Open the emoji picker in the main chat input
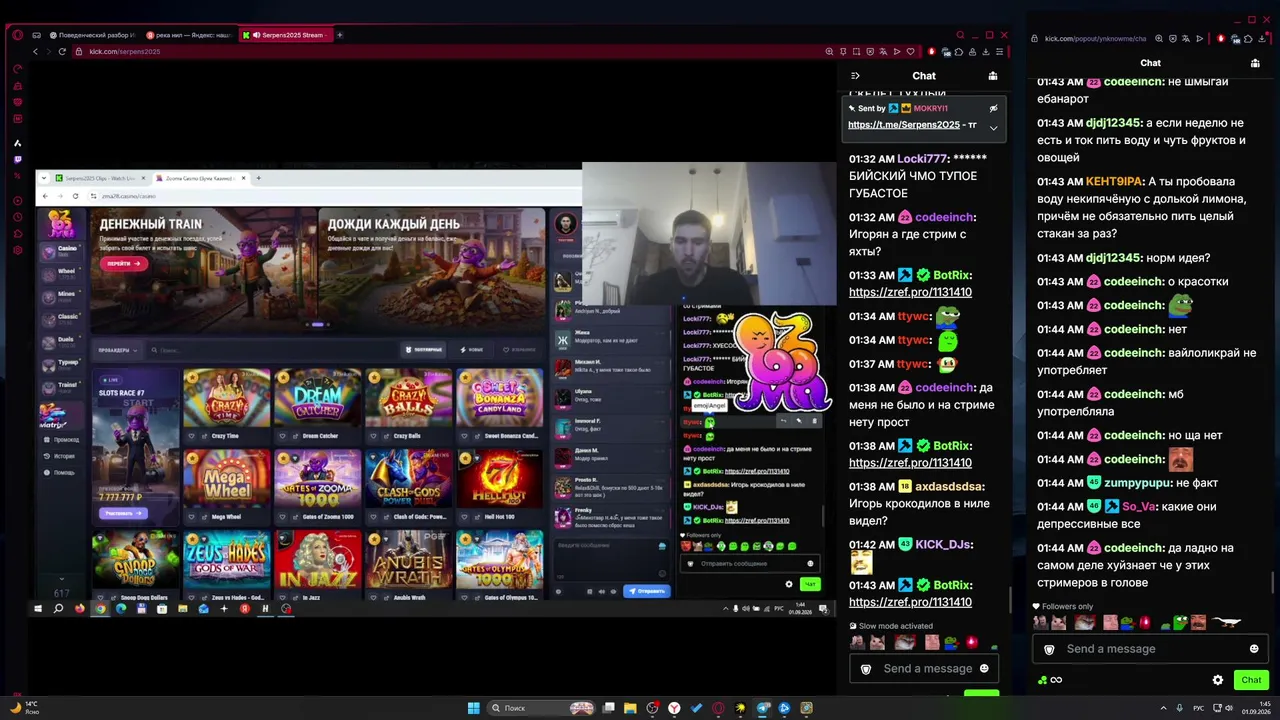 [x=984, y=668]
